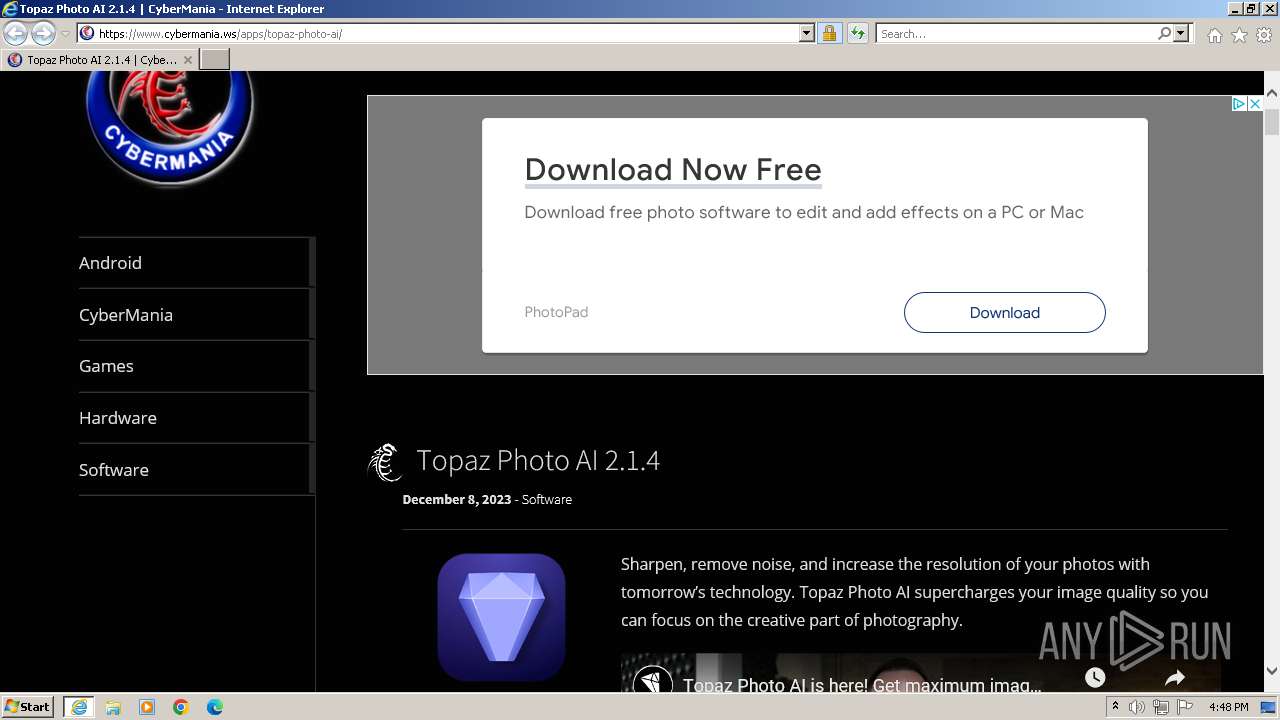The height and width of the screenshot is (720, 1280).
Task: Click the video Watch later clock icon
Action: pyautogui.click(x=1095, y=678)
